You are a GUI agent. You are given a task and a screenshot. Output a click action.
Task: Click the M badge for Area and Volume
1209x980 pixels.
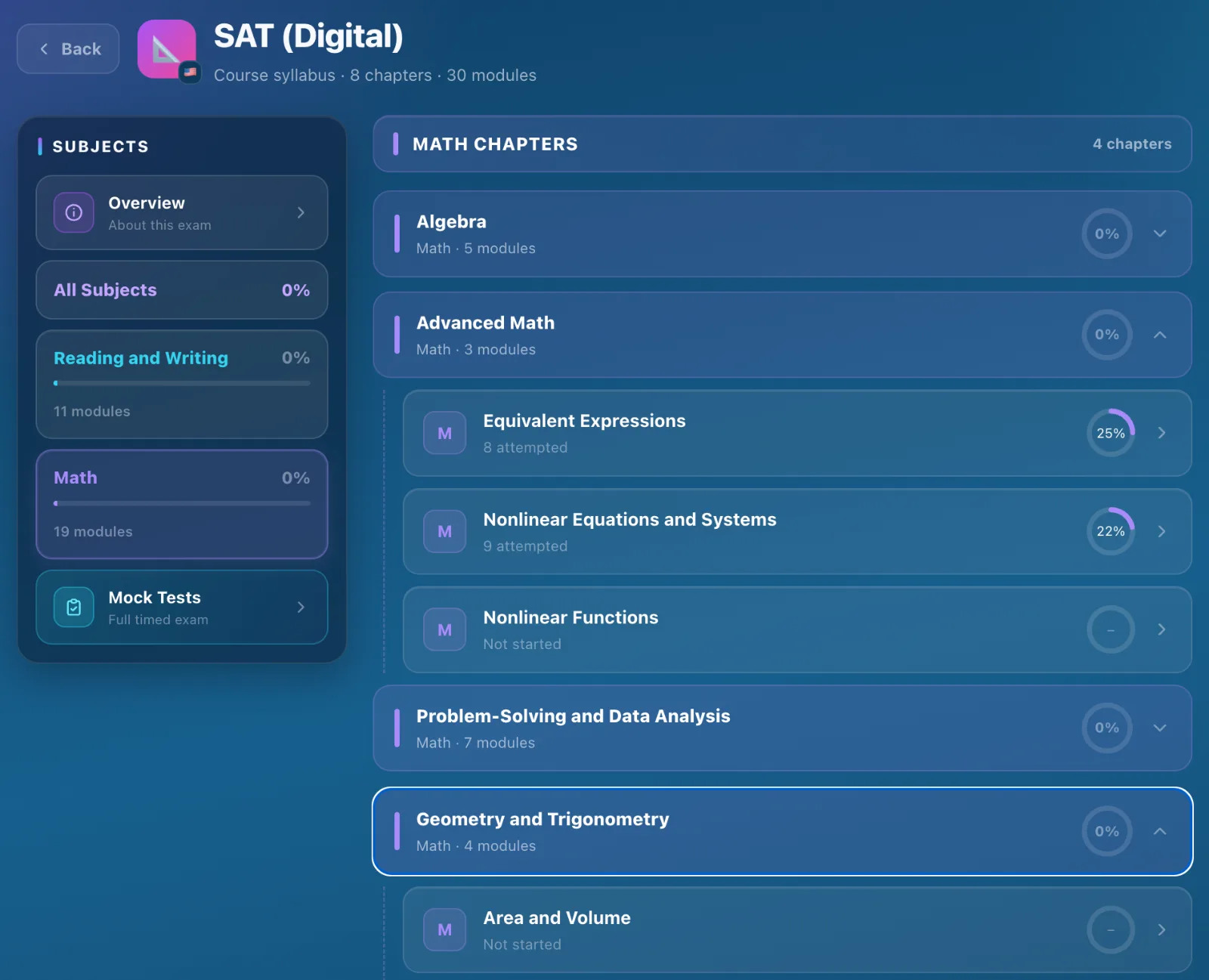tap(445, 930)
